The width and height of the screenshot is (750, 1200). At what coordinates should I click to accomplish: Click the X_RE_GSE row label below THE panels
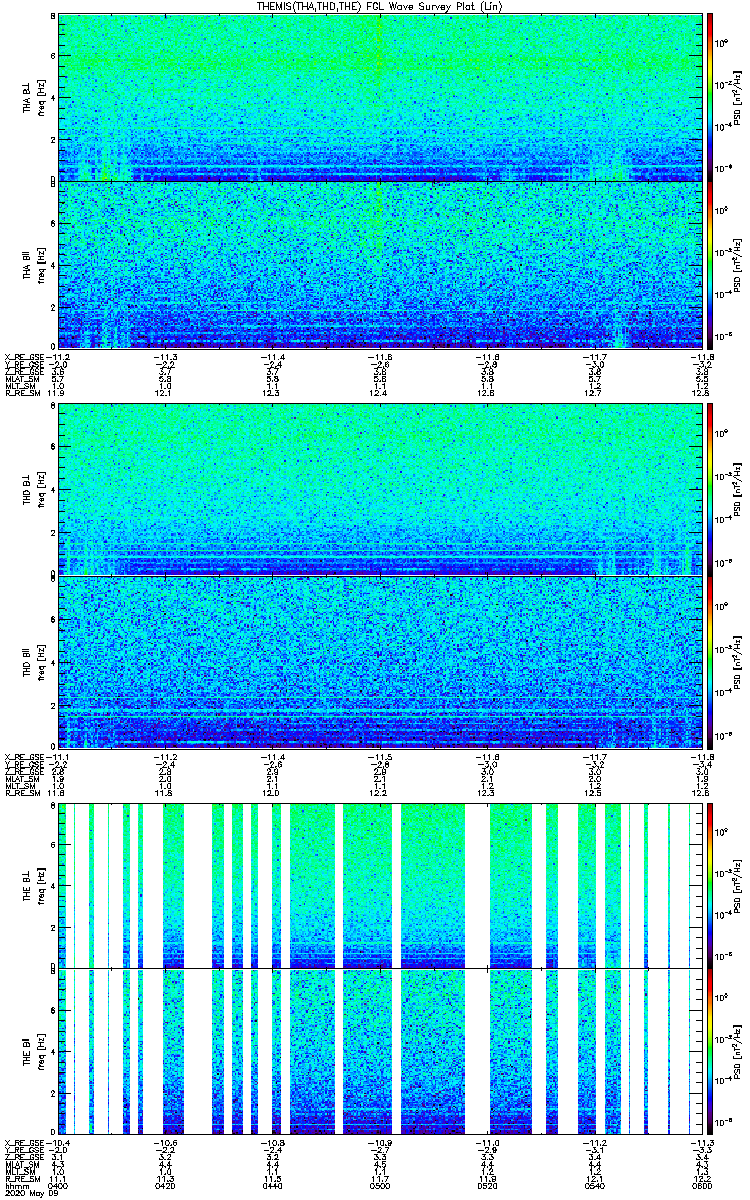(23, 1143)
